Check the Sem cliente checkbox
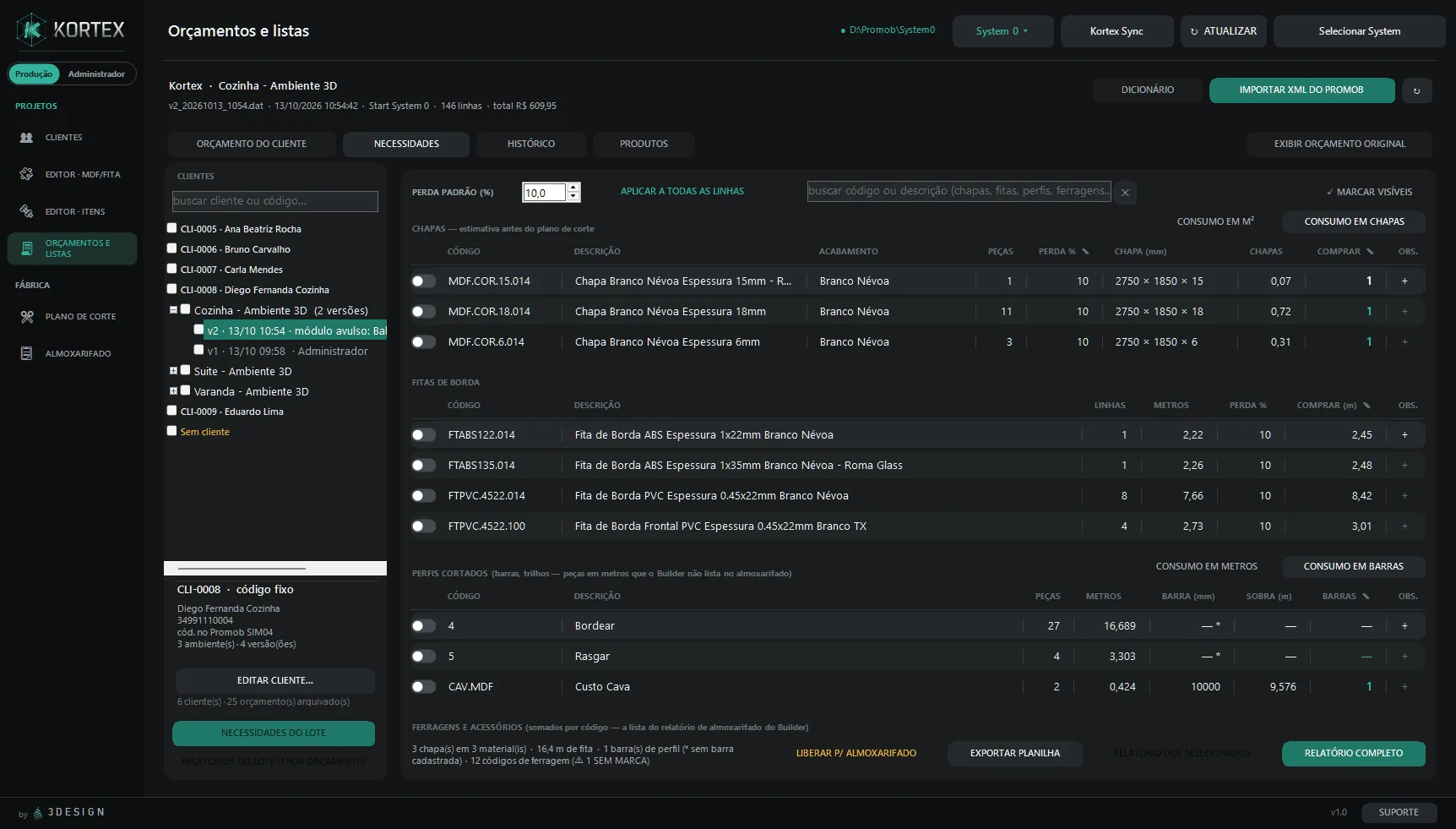 click(x=171, y=431)
